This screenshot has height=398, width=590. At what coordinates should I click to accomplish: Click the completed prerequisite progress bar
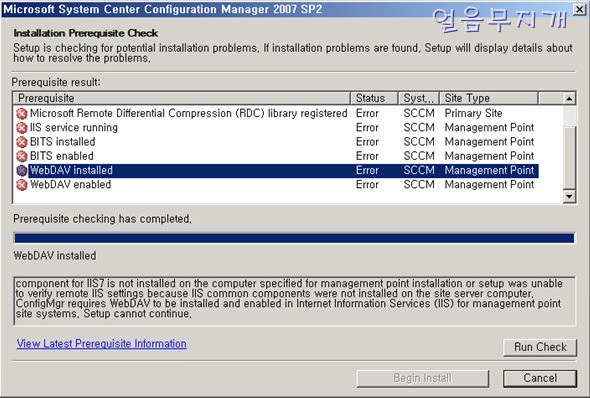click(294, 238)
